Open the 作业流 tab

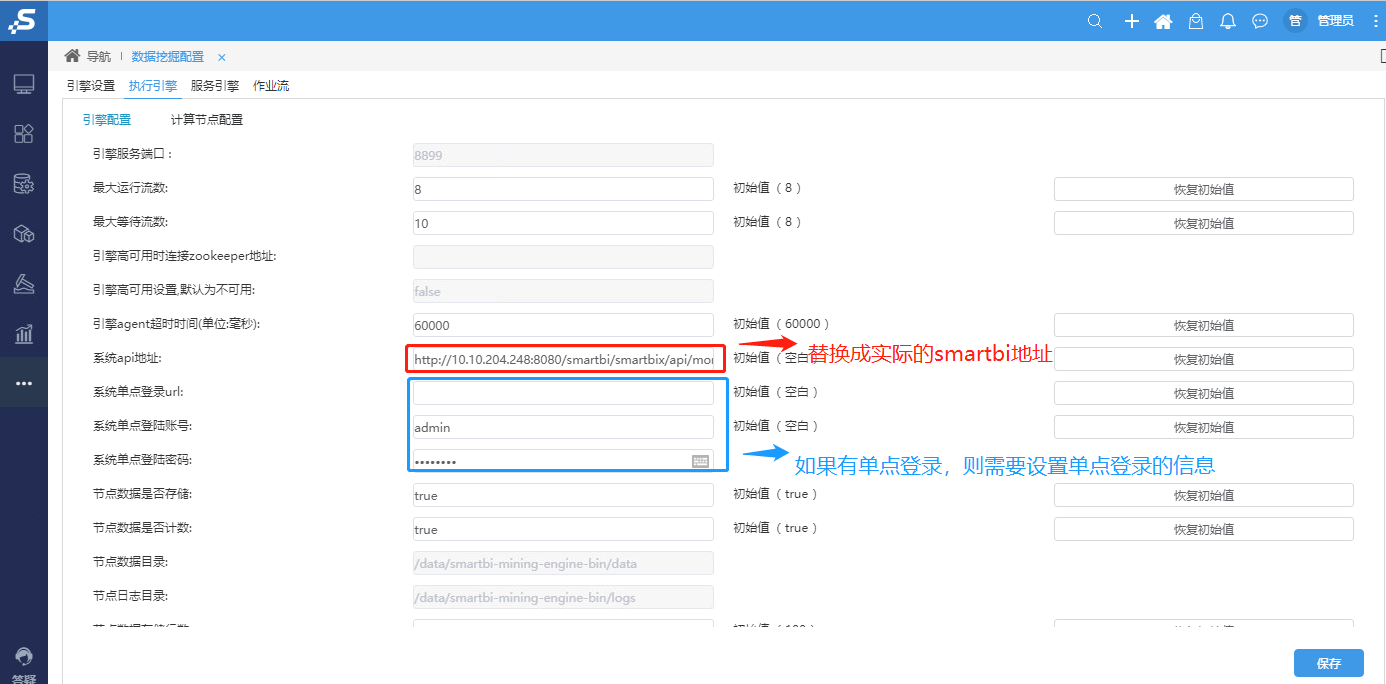coord(271,86)
